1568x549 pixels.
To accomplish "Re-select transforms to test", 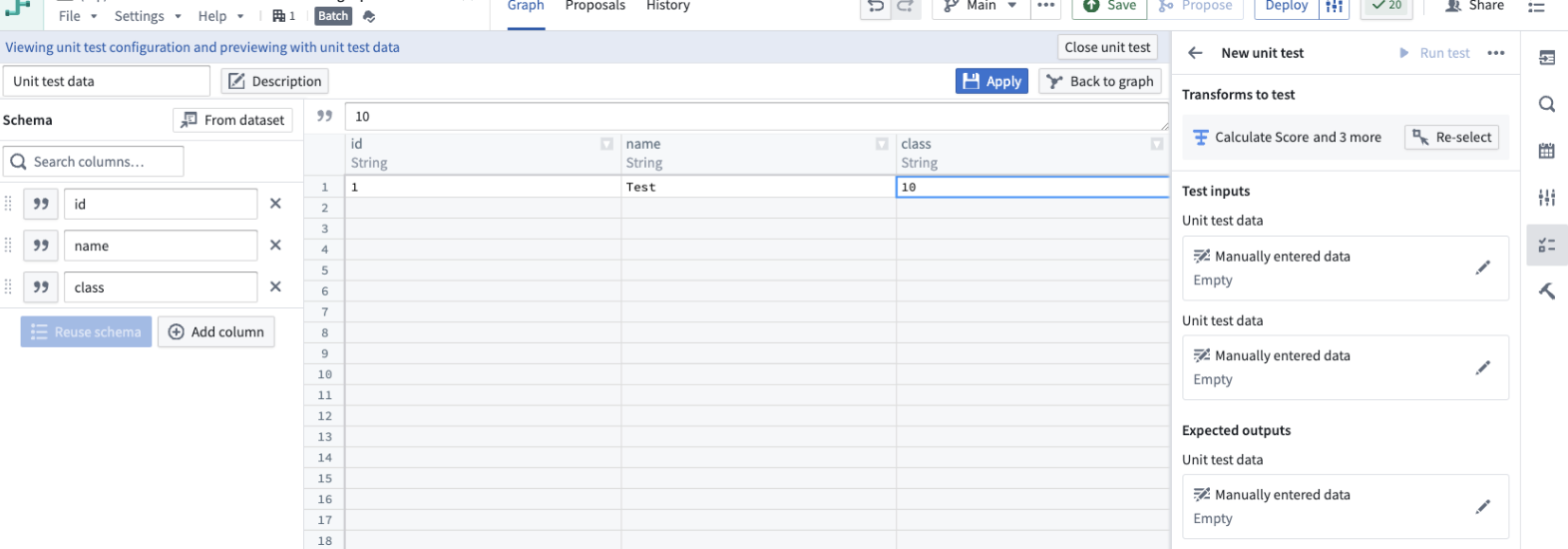I will tap(1452, 138).
